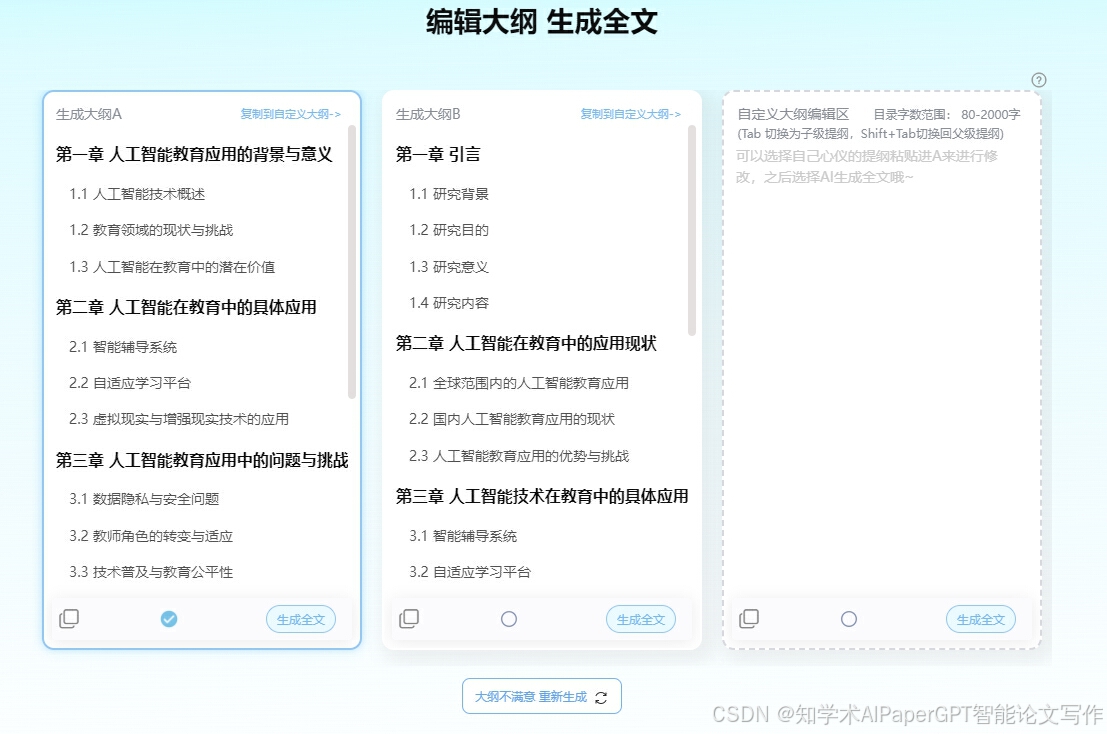Click 生成全文 button under 生成大纲B
This screenshot has height=734, width=1107.
[640, 619]
